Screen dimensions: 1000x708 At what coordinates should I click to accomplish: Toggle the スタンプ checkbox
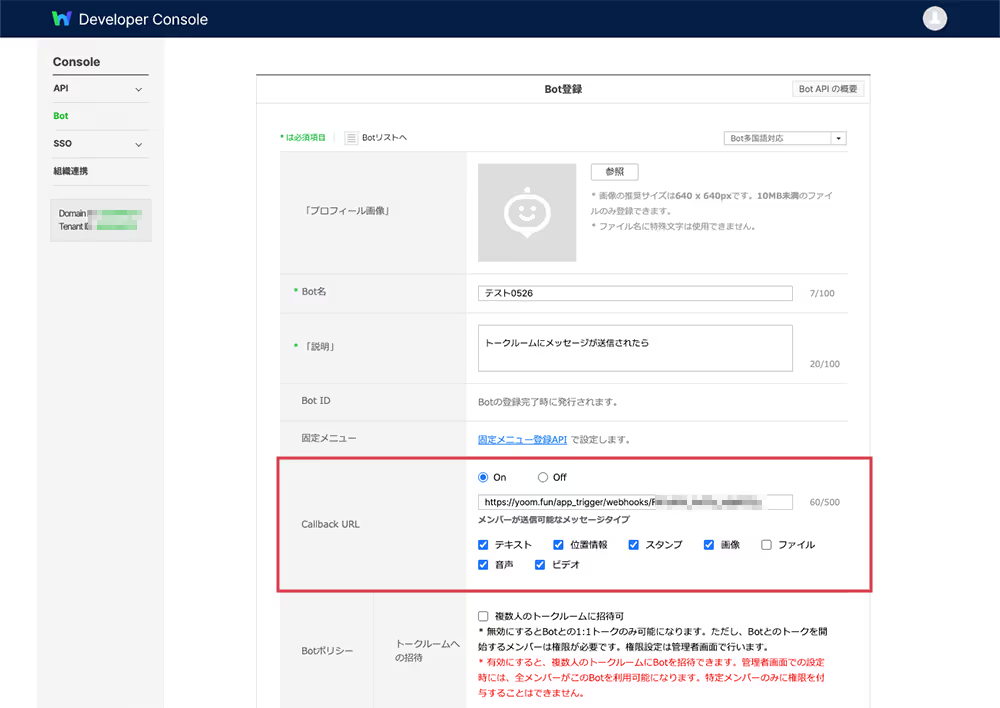(x=634, y=545)
